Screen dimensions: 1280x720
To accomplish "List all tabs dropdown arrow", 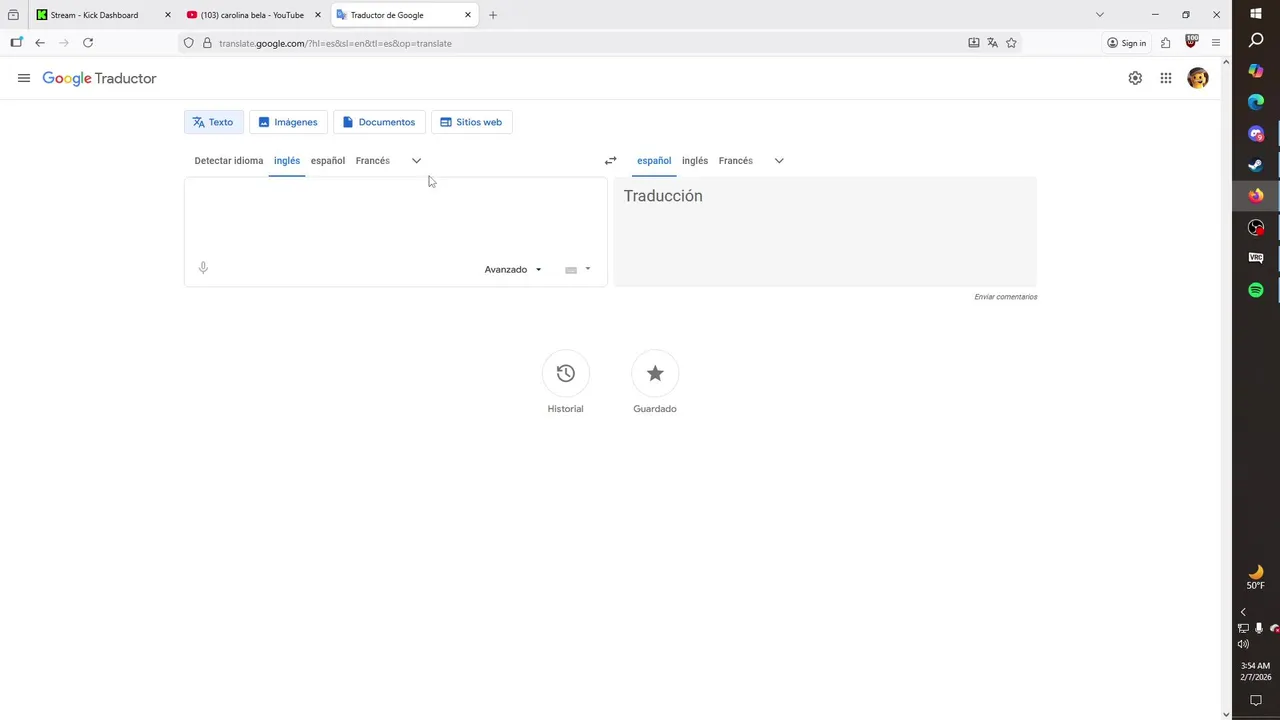I will 1099,15.
